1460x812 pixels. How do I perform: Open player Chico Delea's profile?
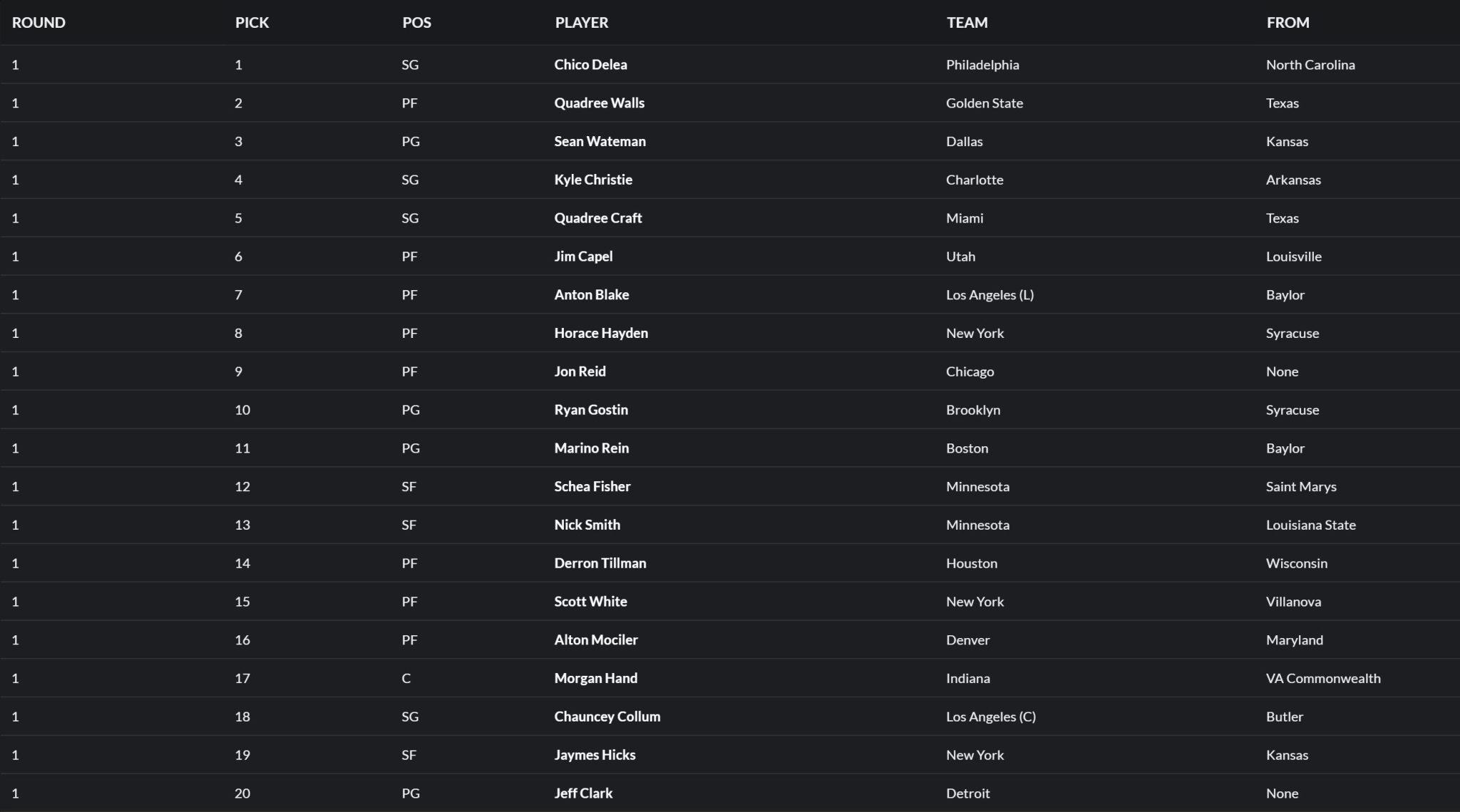coord(590,65)
